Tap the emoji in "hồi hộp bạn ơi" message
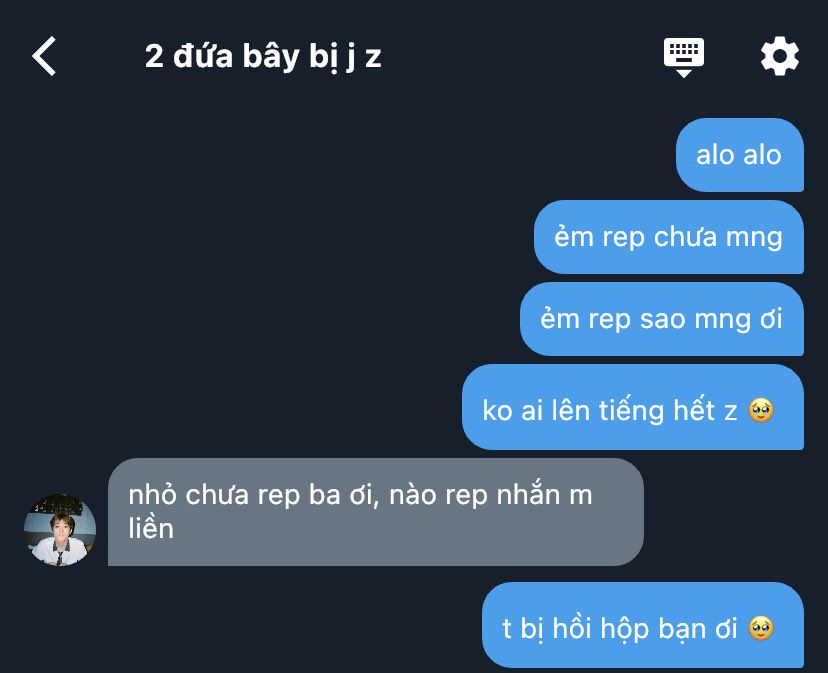This screenshot has width=828, height=673. tap(761, 628)
